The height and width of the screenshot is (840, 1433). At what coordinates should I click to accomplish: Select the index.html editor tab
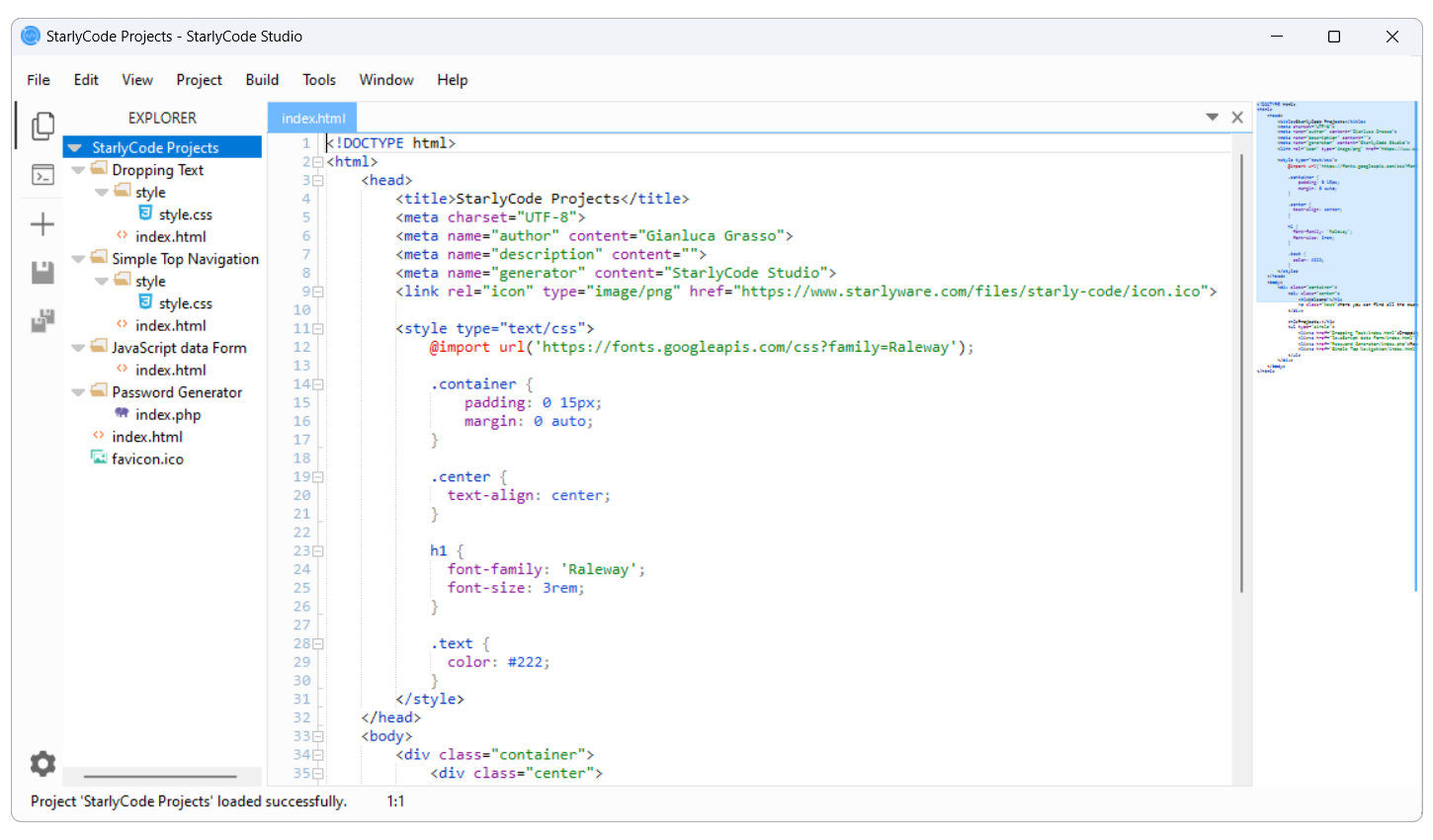pos(313,118)
